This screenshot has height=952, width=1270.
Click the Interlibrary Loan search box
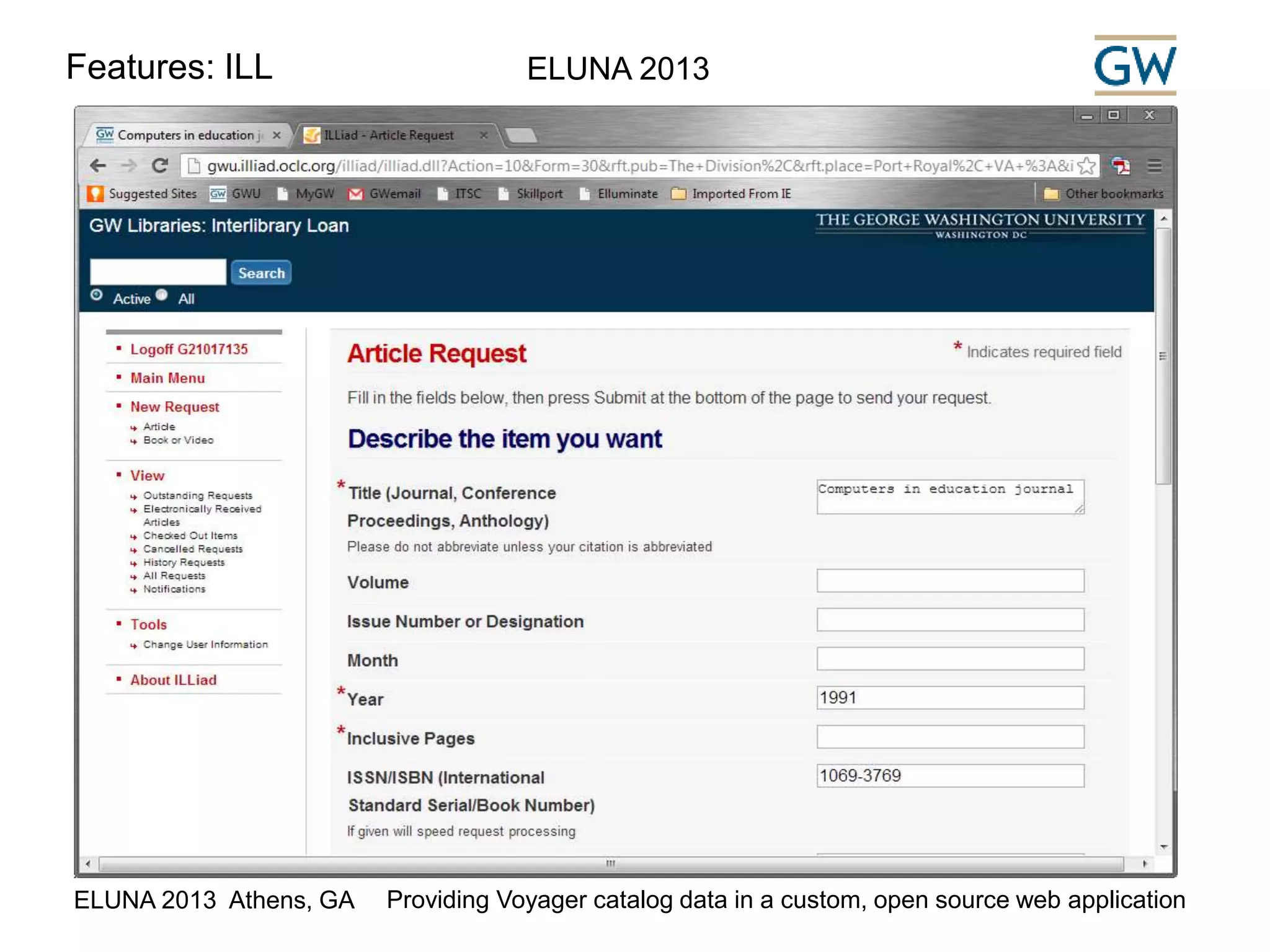158,272
